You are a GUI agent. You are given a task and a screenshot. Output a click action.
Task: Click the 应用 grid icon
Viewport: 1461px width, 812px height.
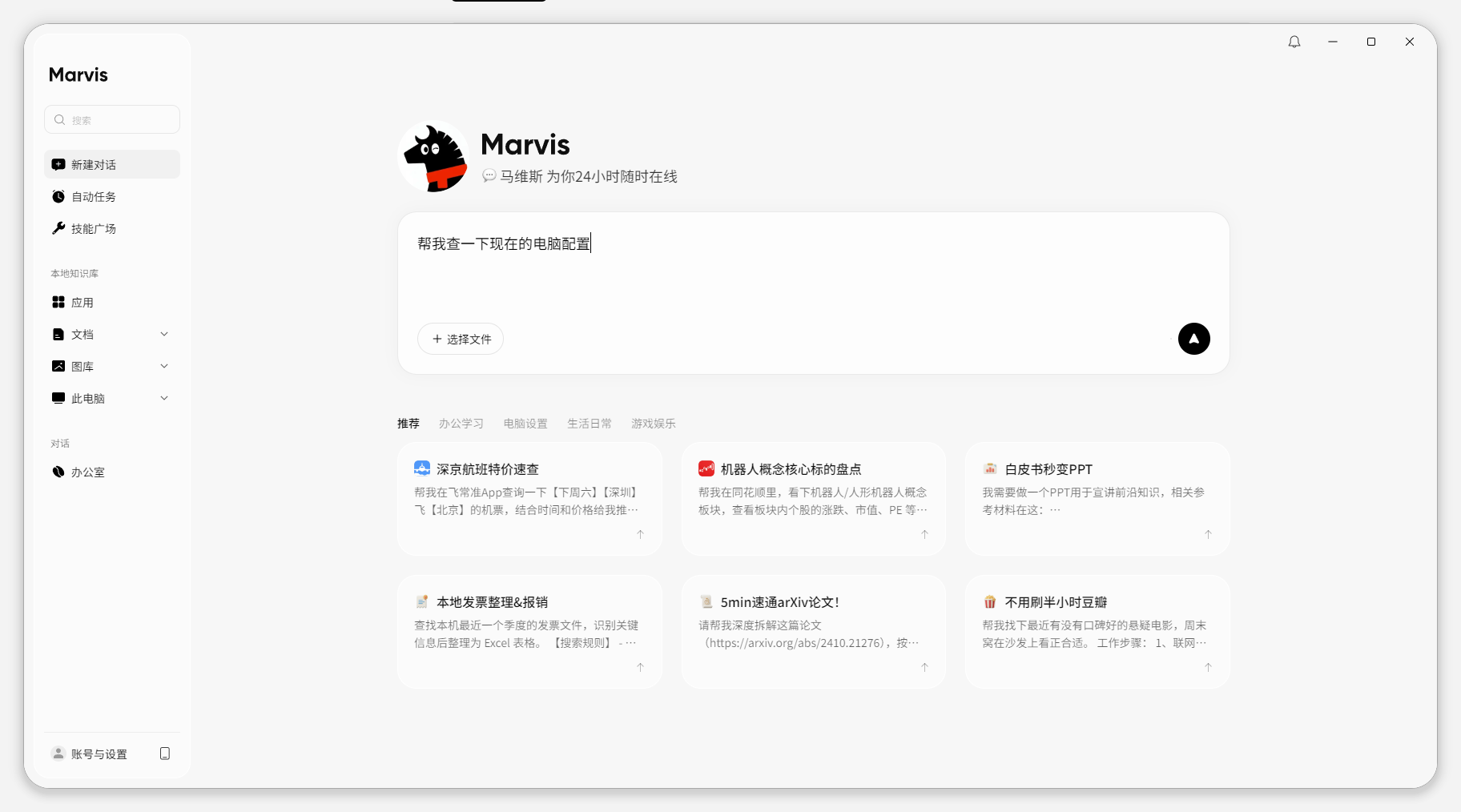58,302
